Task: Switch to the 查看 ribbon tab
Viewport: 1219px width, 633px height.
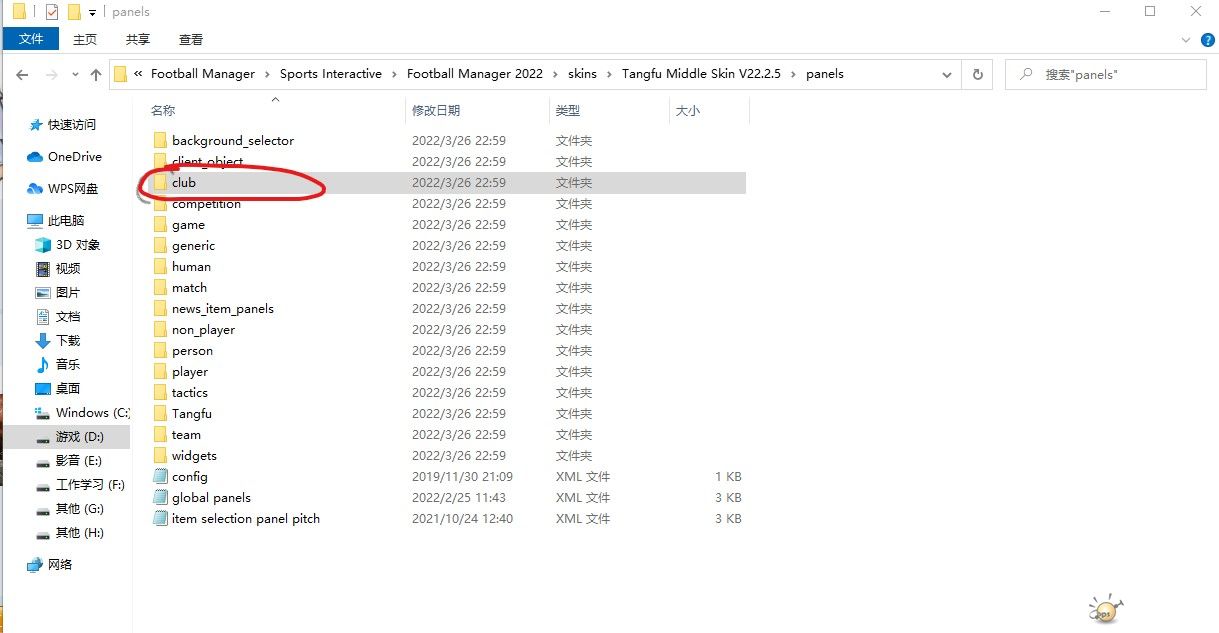Action: pyautogui.click(x=190, y=39)
